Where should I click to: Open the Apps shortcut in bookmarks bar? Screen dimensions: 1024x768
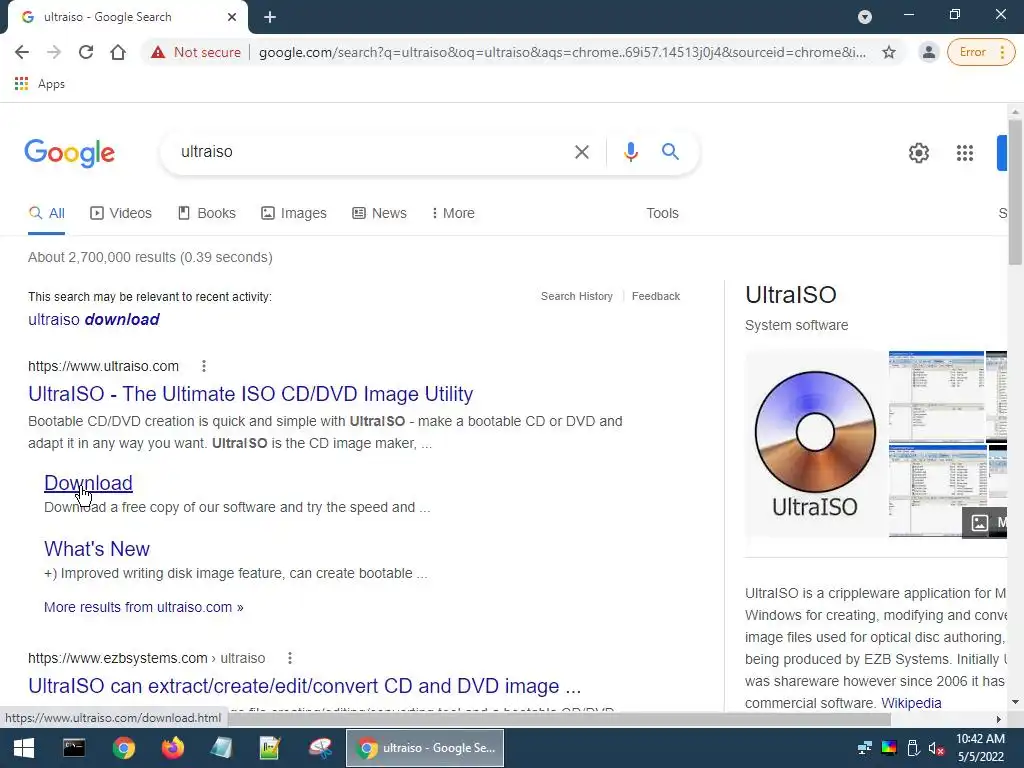[39, 84]
